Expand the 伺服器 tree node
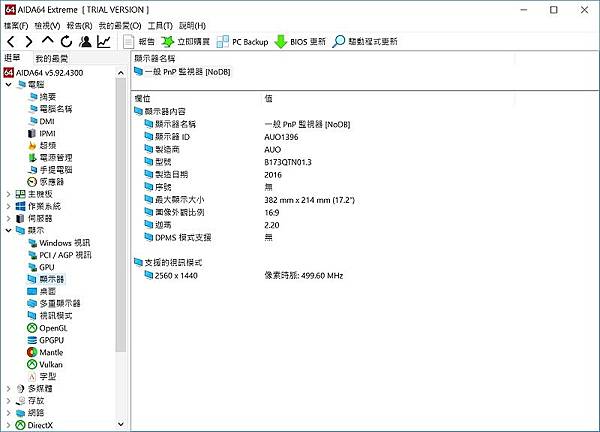The height and width of the screenshot is (432, 600). click(x=8, y=218)
